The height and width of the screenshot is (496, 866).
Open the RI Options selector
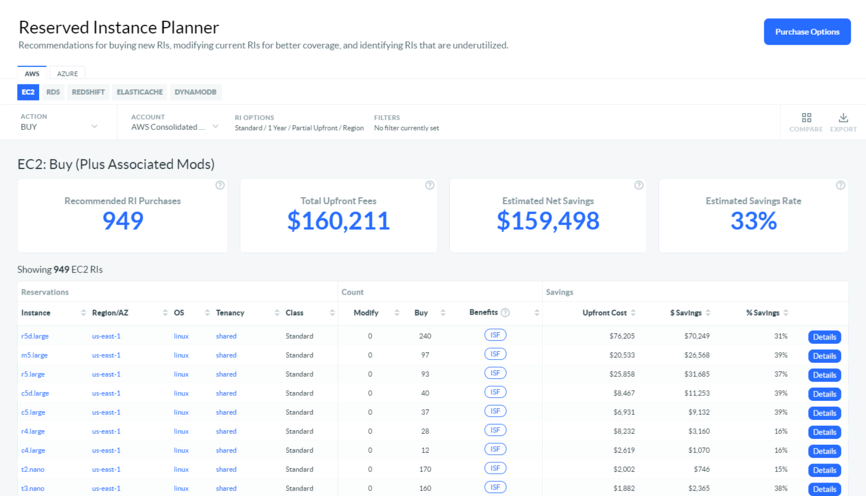tap(299, 123)
